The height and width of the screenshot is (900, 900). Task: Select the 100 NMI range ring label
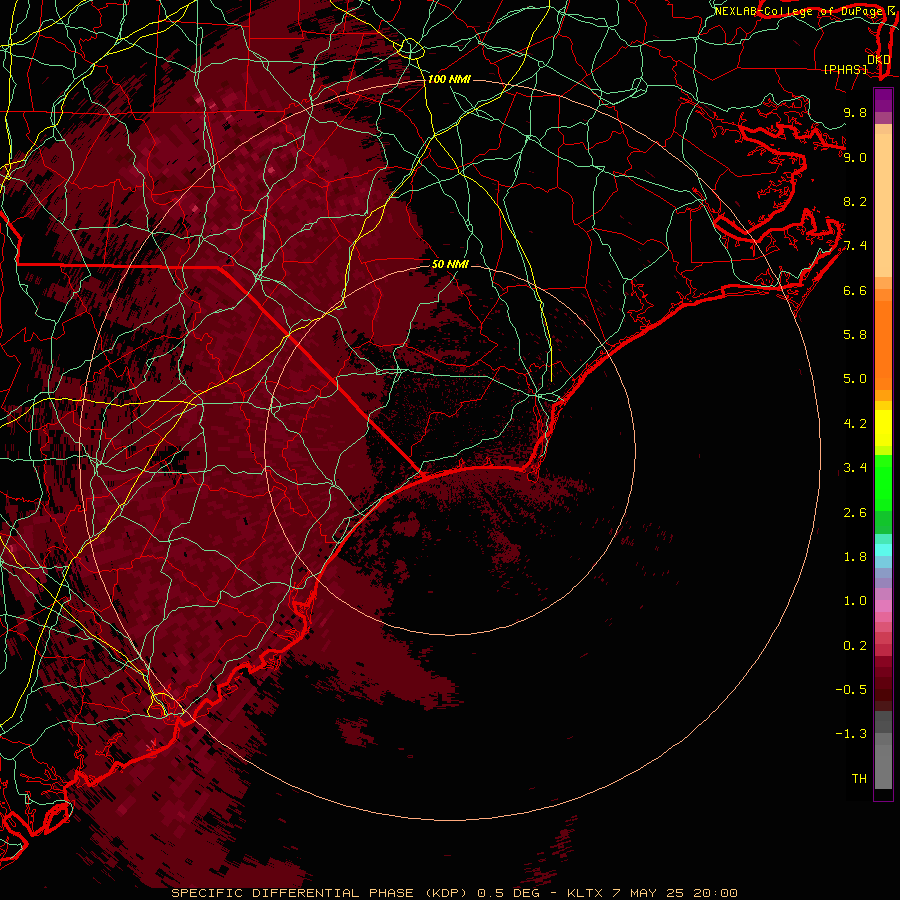(449, 79)
